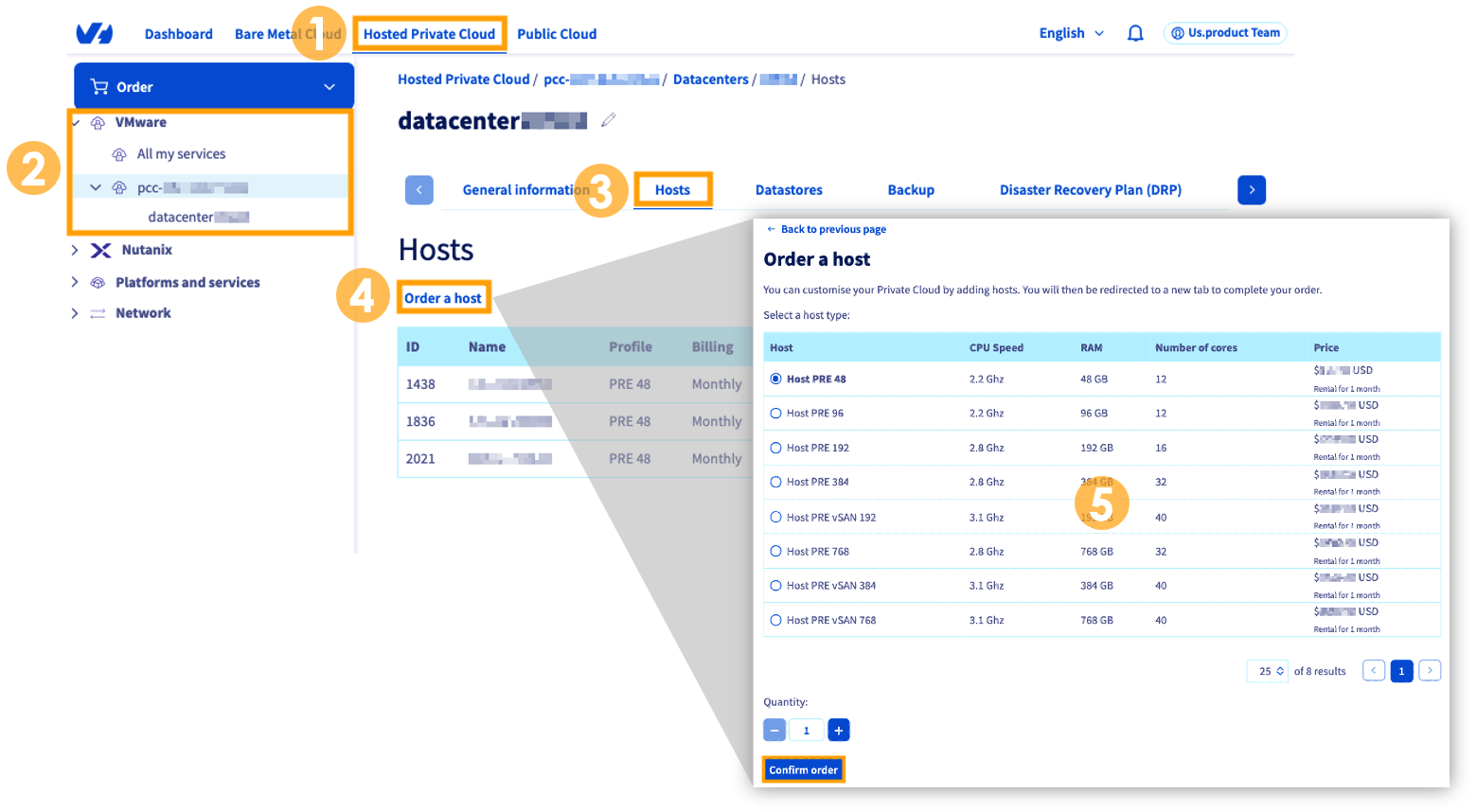Select All my services in sidebar
Screen dimensions: 1477x812
click(181, 154)
